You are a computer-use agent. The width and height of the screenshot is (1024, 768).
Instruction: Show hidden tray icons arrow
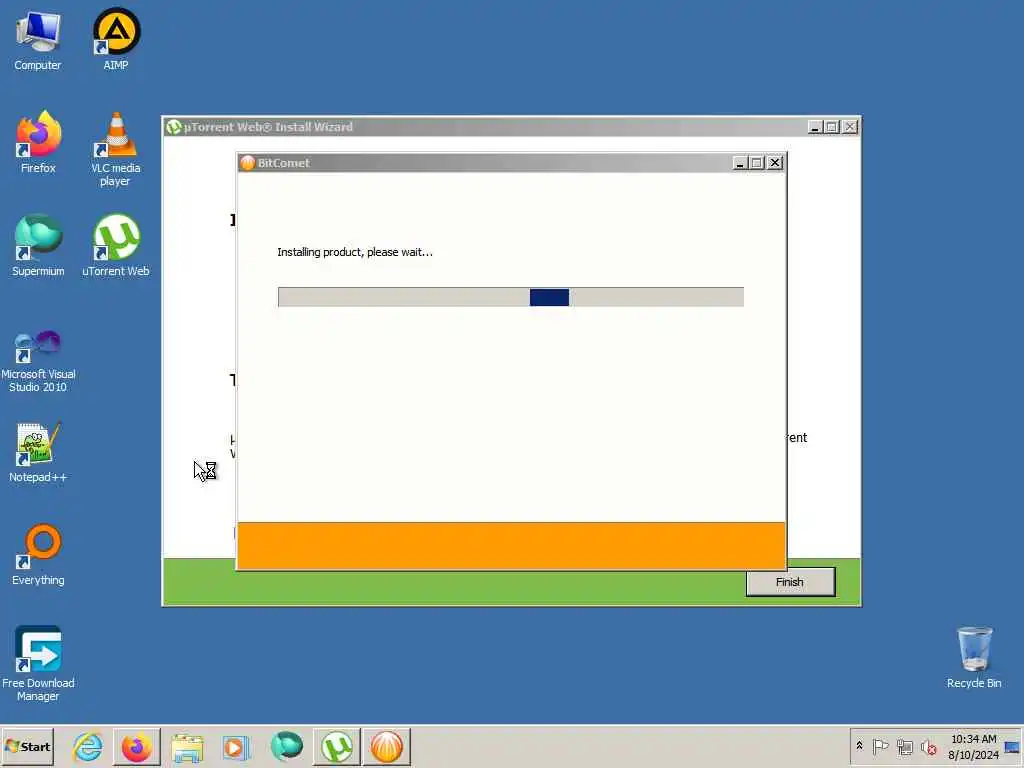pos(859,746)
